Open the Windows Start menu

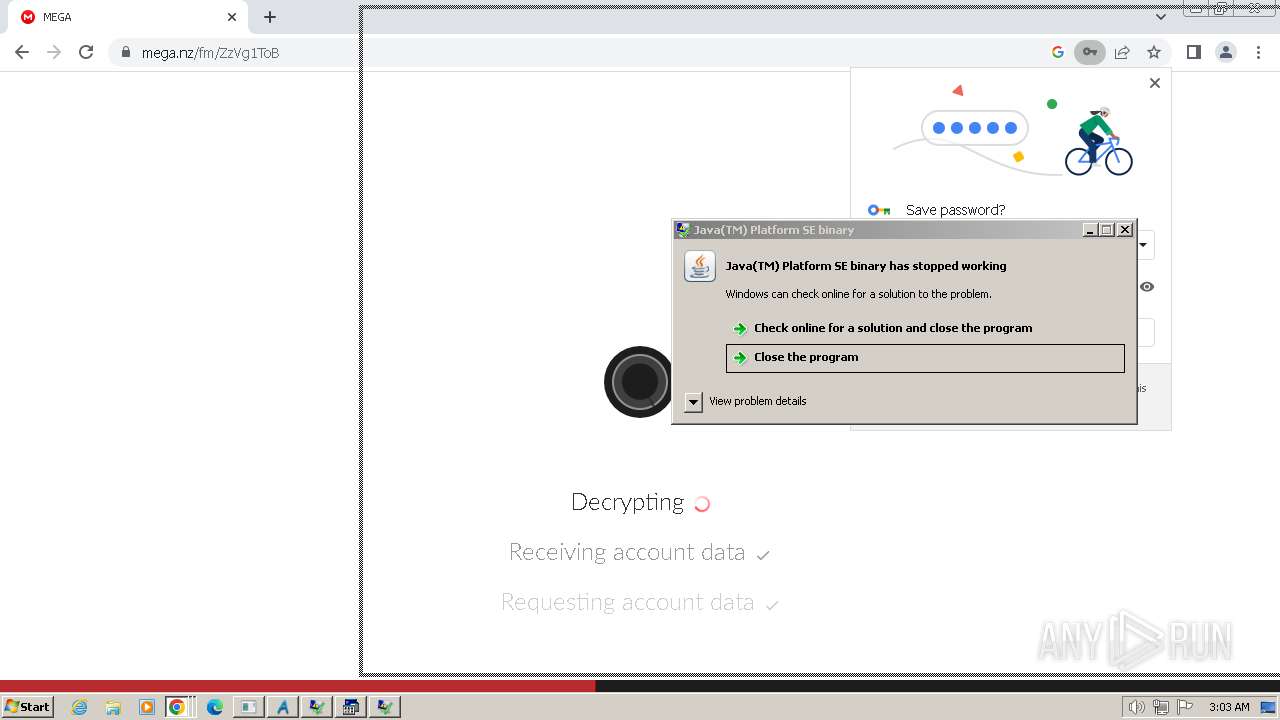[27, 706]
